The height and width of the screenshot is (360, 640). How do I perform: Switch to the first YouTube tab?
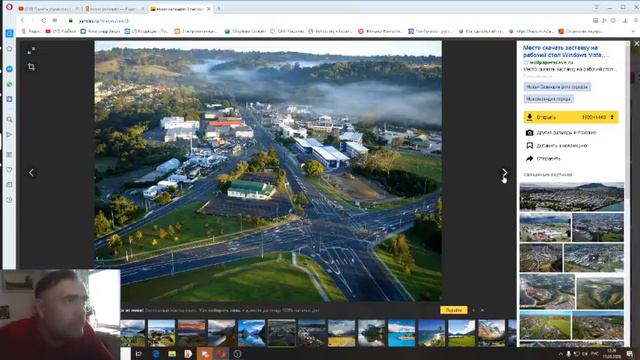coord(48,9)
